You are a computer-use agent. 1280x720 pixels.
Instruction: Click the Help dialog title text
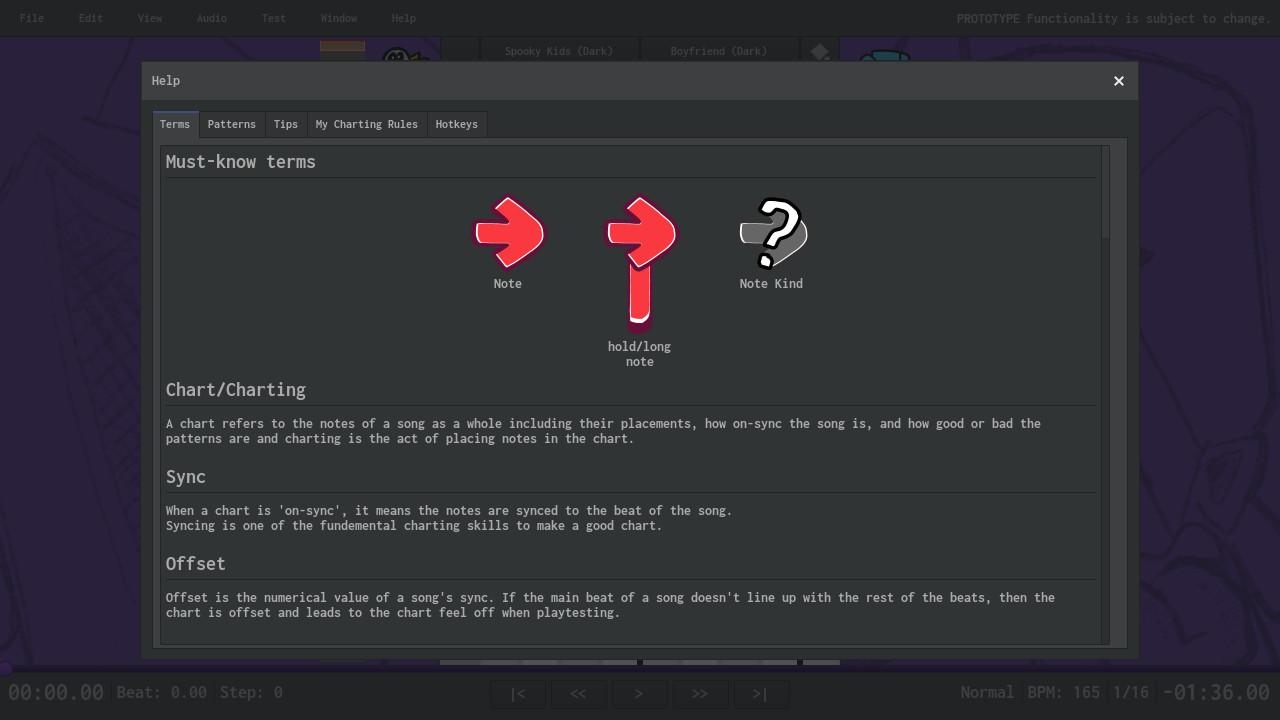(166, 81)
